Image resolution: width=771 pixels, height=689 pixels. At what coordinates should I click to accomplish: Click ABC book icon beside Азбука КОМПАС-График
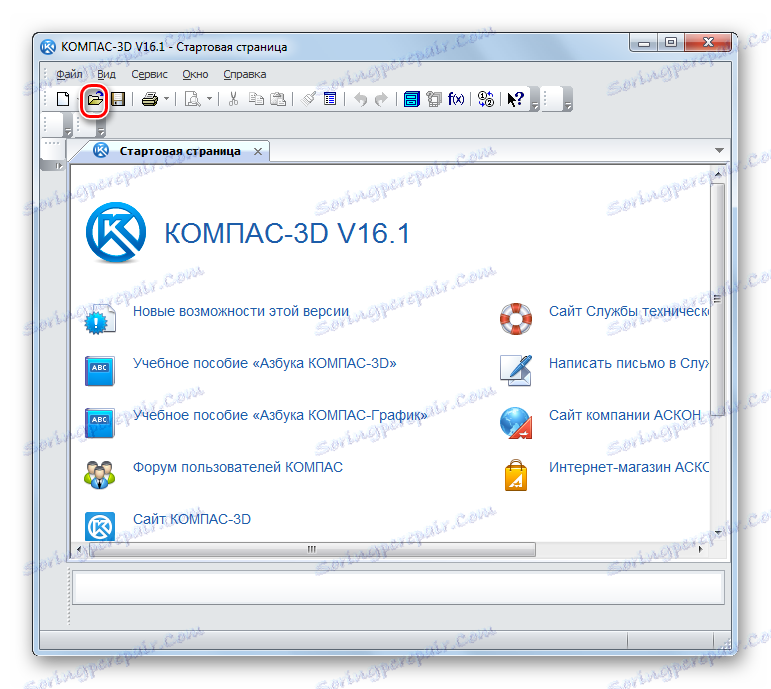(x=100, y=423)
